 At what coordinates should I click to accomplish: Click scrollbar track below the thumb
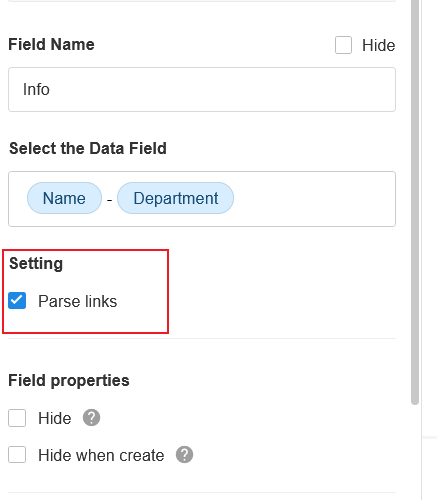tap(415, 453)
